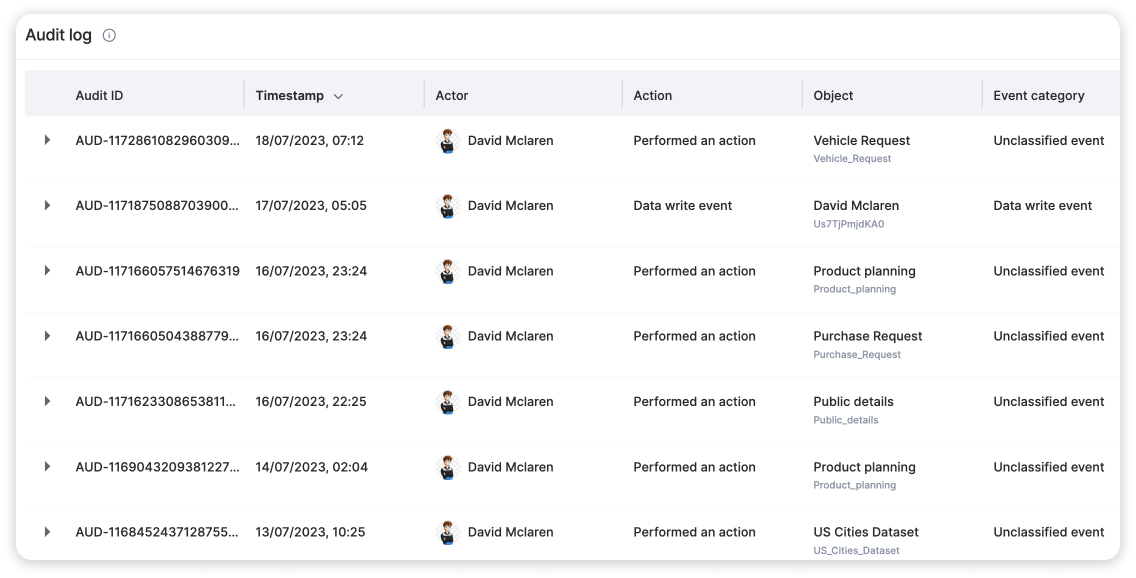Screen dimensions: 1136x578
Task: Open the Public details object link
Action: click(x=853, y=402)
